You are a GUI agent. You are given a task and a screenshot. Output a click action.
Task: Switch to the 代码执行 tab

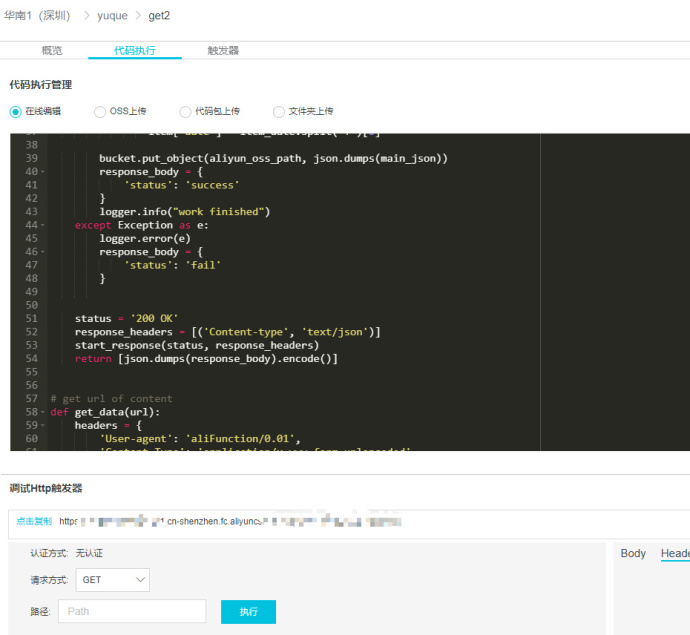[135, 51]
